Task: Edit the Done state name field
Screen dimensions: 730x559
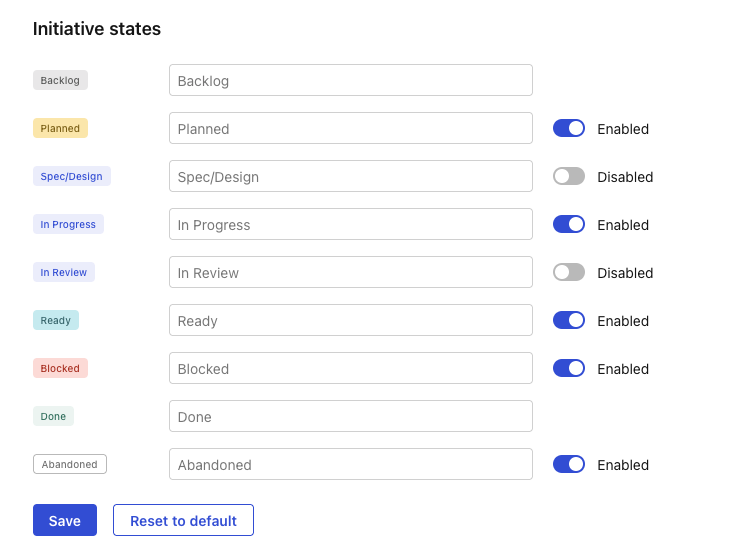Action: [350, 416]
